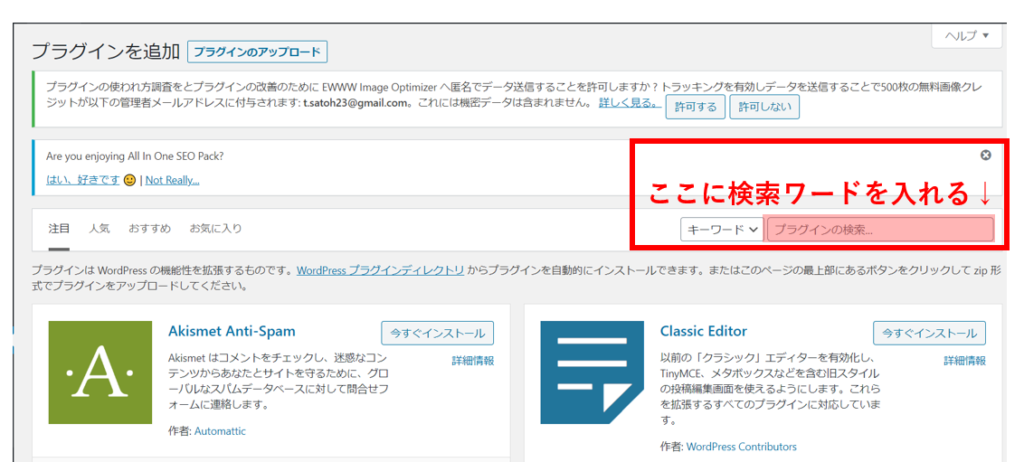The width and height of the screenshot is (1024, 462).
Task: Open the ヘルプ help dropdown
Action: click(967, 35)
